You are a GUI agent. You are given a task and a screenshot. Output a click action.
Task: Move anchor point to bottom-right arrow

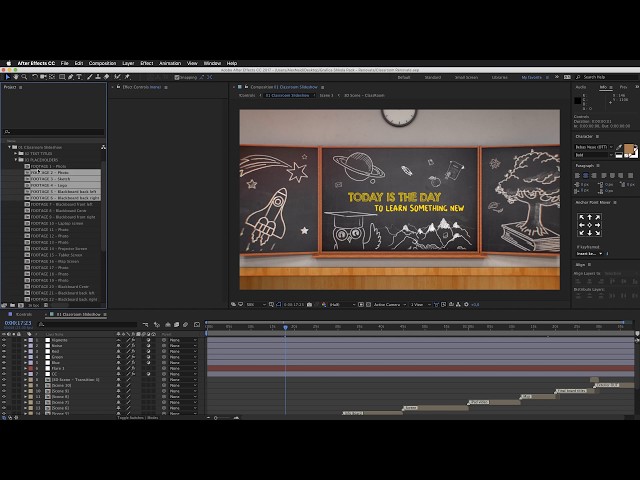(x=598, y=233)
